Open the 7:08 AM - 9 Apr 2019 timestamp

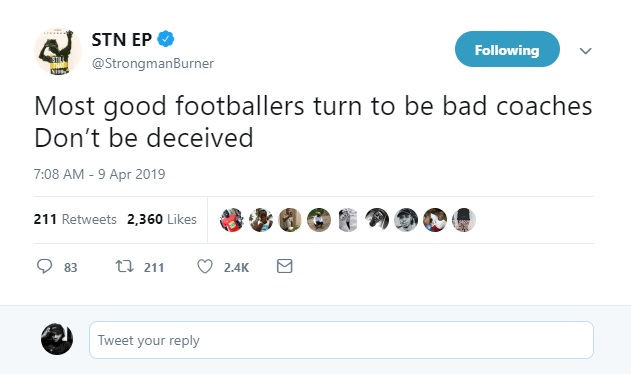99,174
